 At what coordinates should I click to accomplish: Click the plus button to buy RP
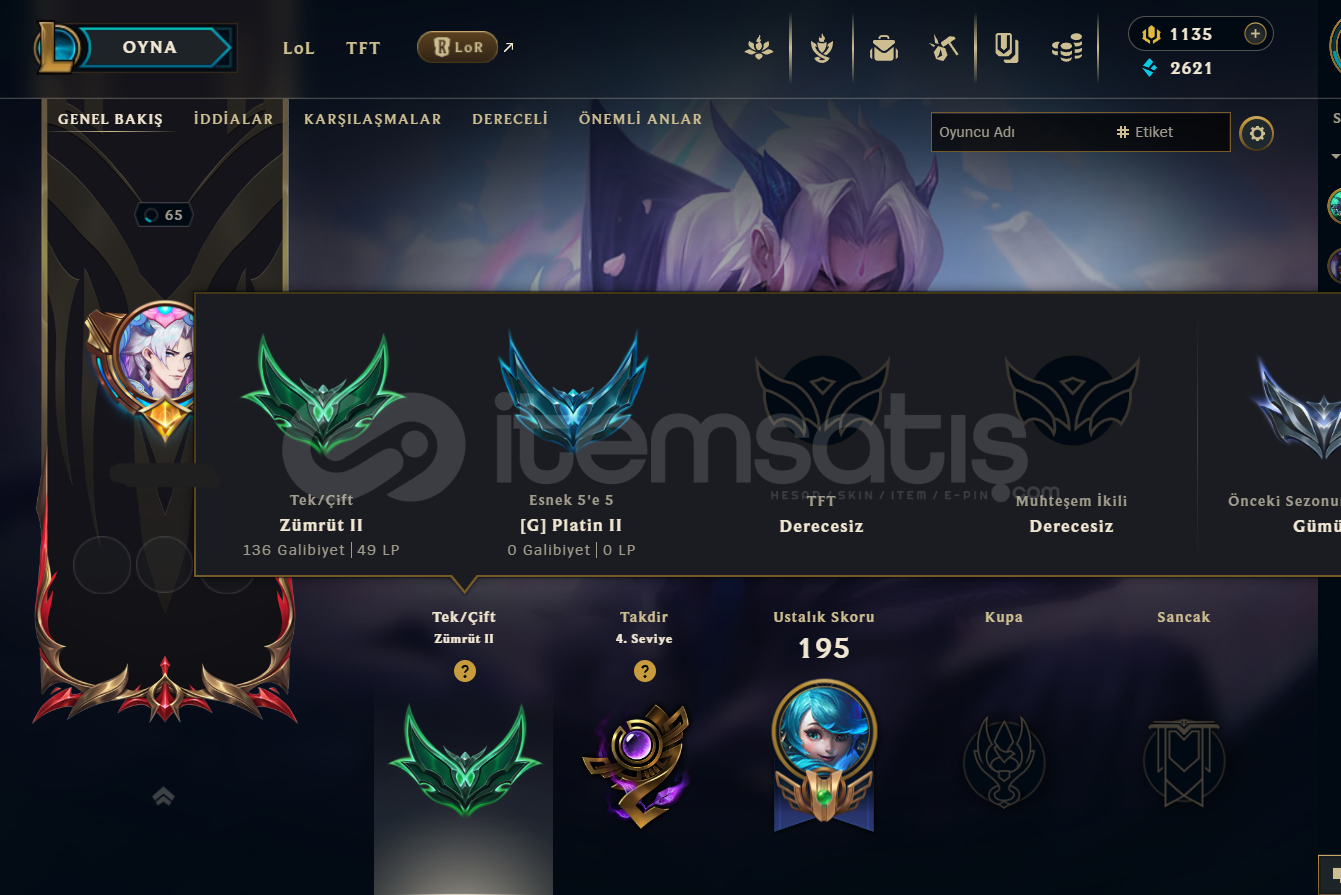pos(1255,34)
